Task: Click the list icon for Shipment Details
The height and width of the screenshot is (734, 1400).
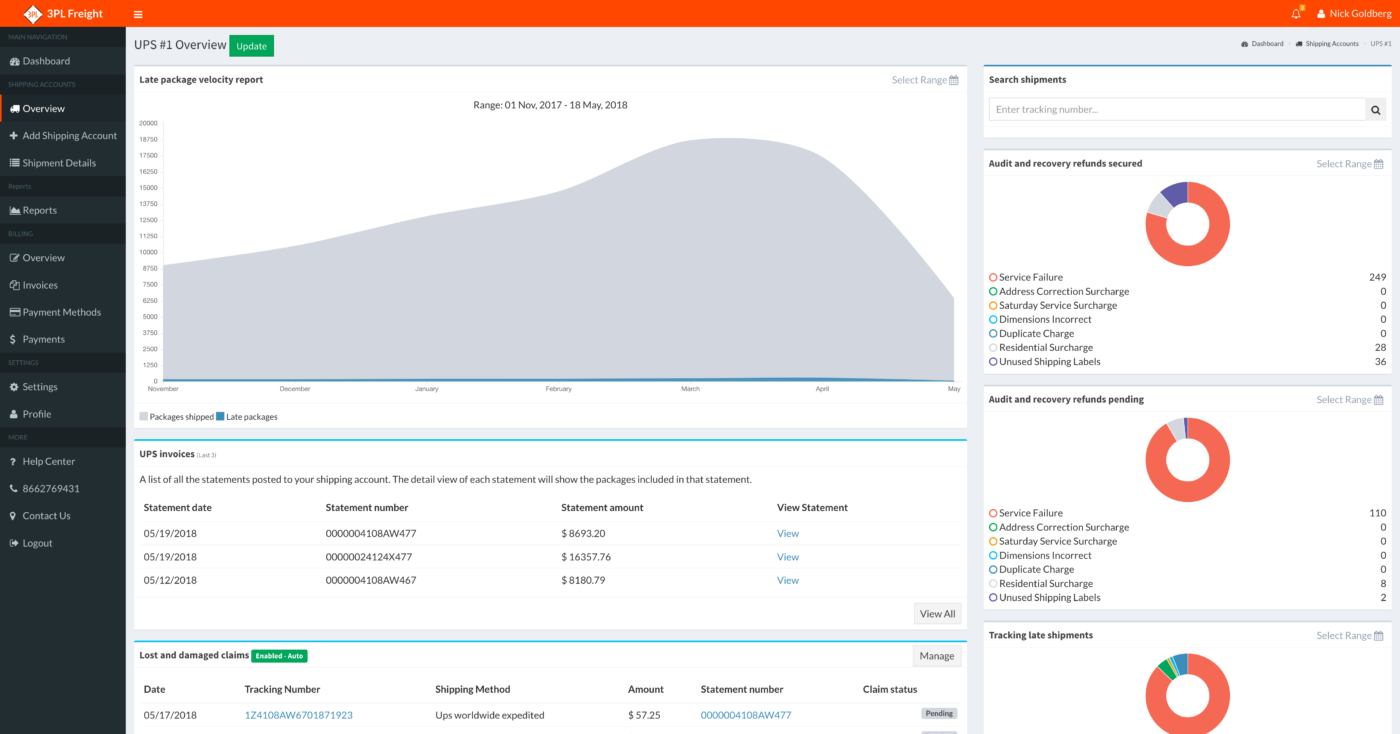Action: tap(14, 163)
